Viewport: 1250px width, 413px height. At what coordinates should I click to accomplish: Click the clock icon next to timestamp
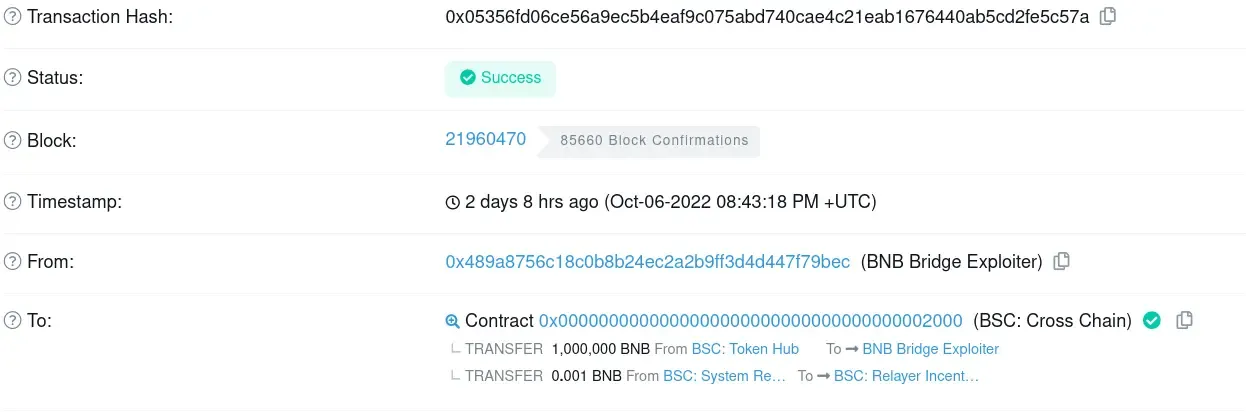(452, 202)
